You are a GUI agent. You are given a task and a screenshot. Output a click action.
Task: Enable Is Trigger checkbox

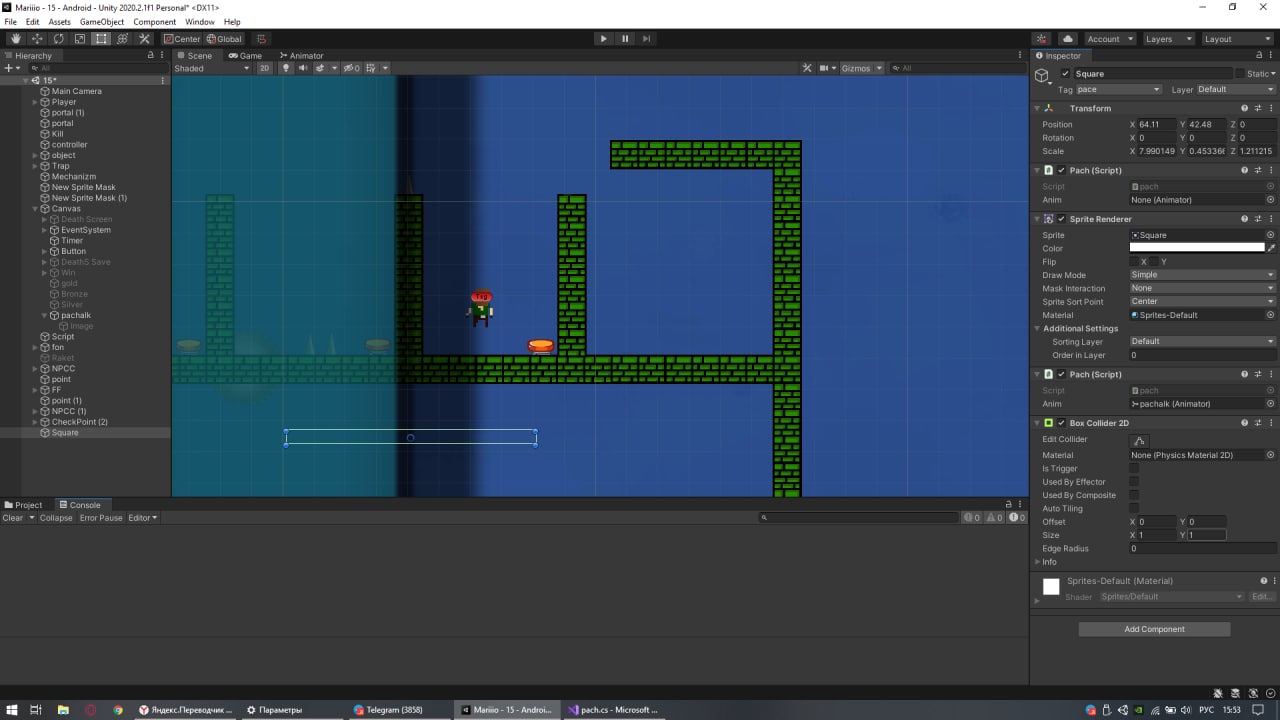pyautogui.click(x=1134, y=468)
